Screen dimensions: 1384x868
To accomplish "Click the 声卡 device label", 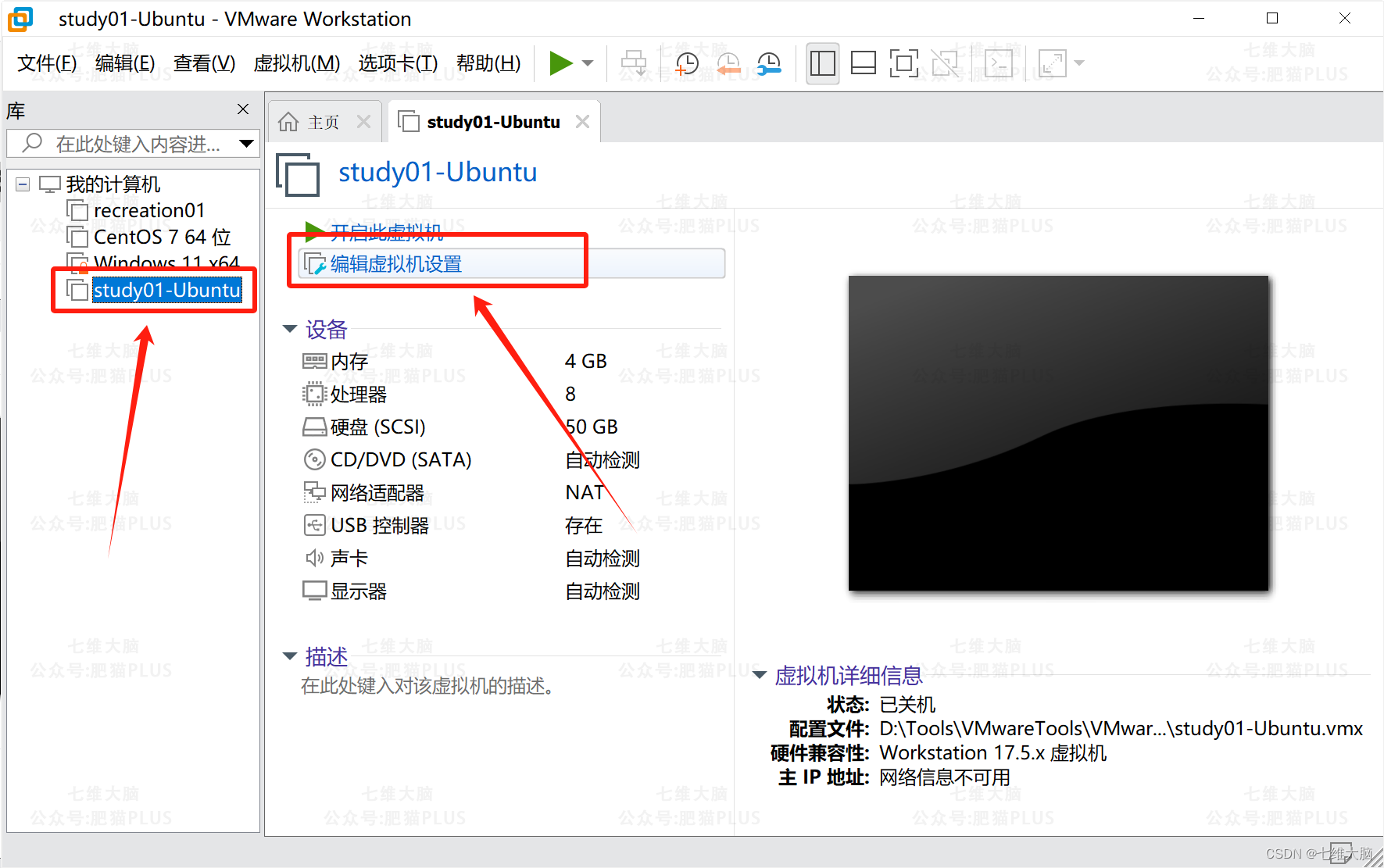I will point(349,558).
